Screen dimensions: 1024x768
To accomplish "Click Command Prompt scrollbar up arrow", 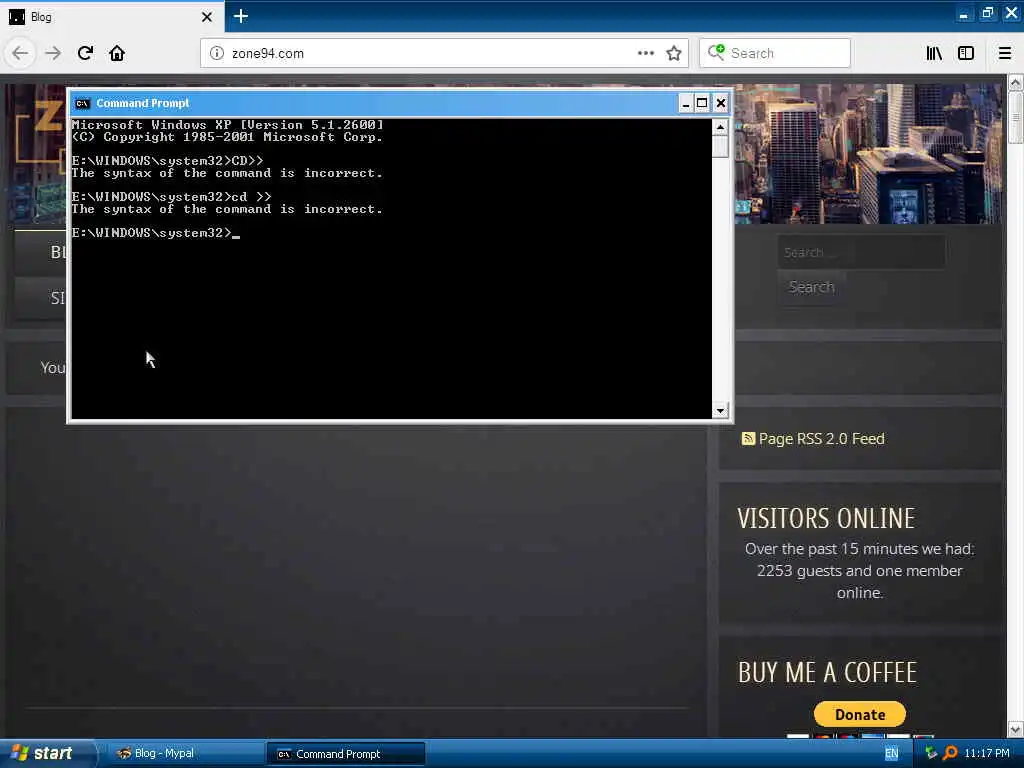I will pos(720,127).
